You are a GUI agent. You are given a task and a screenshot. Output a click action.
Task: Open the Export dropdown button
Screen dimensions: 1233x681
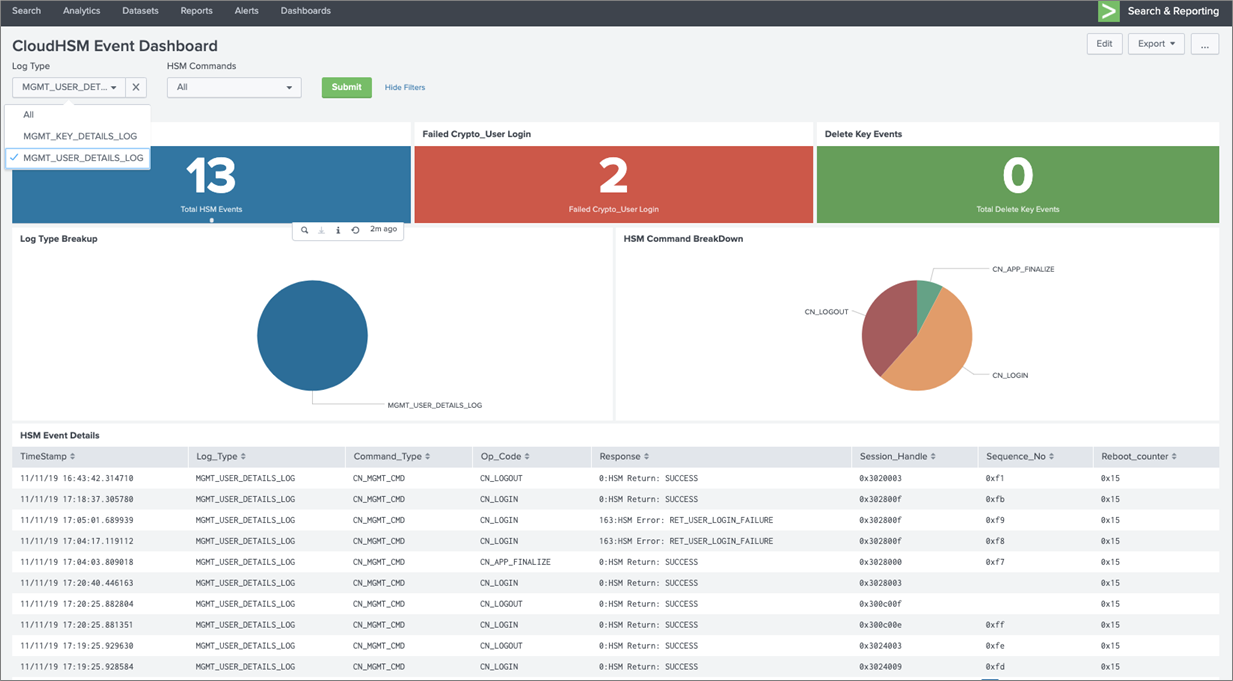coord(1156,44)
